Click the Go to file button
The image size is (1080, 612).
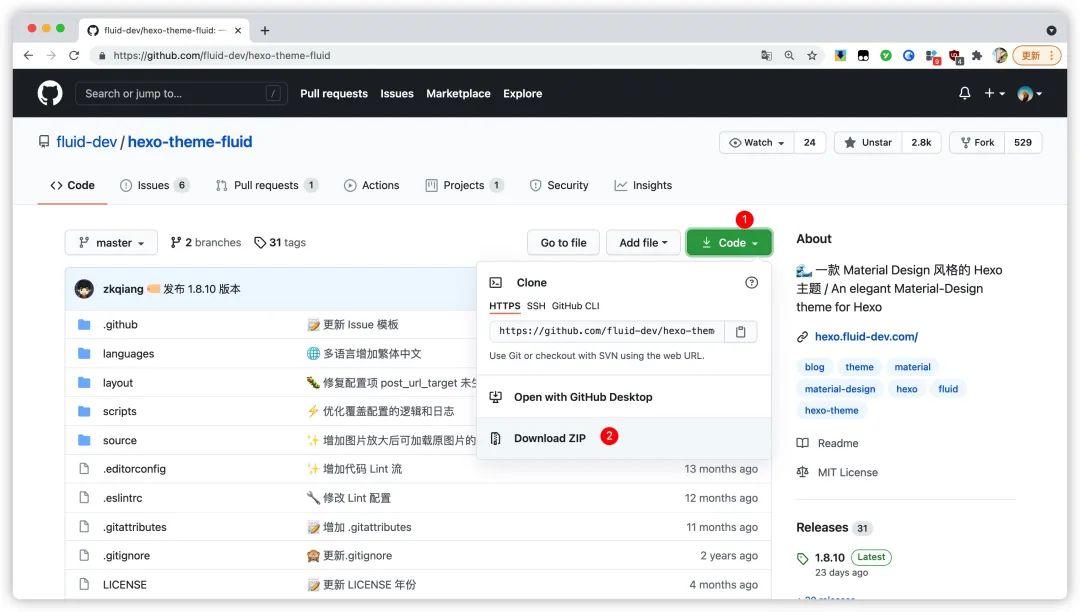pos(563,242)
